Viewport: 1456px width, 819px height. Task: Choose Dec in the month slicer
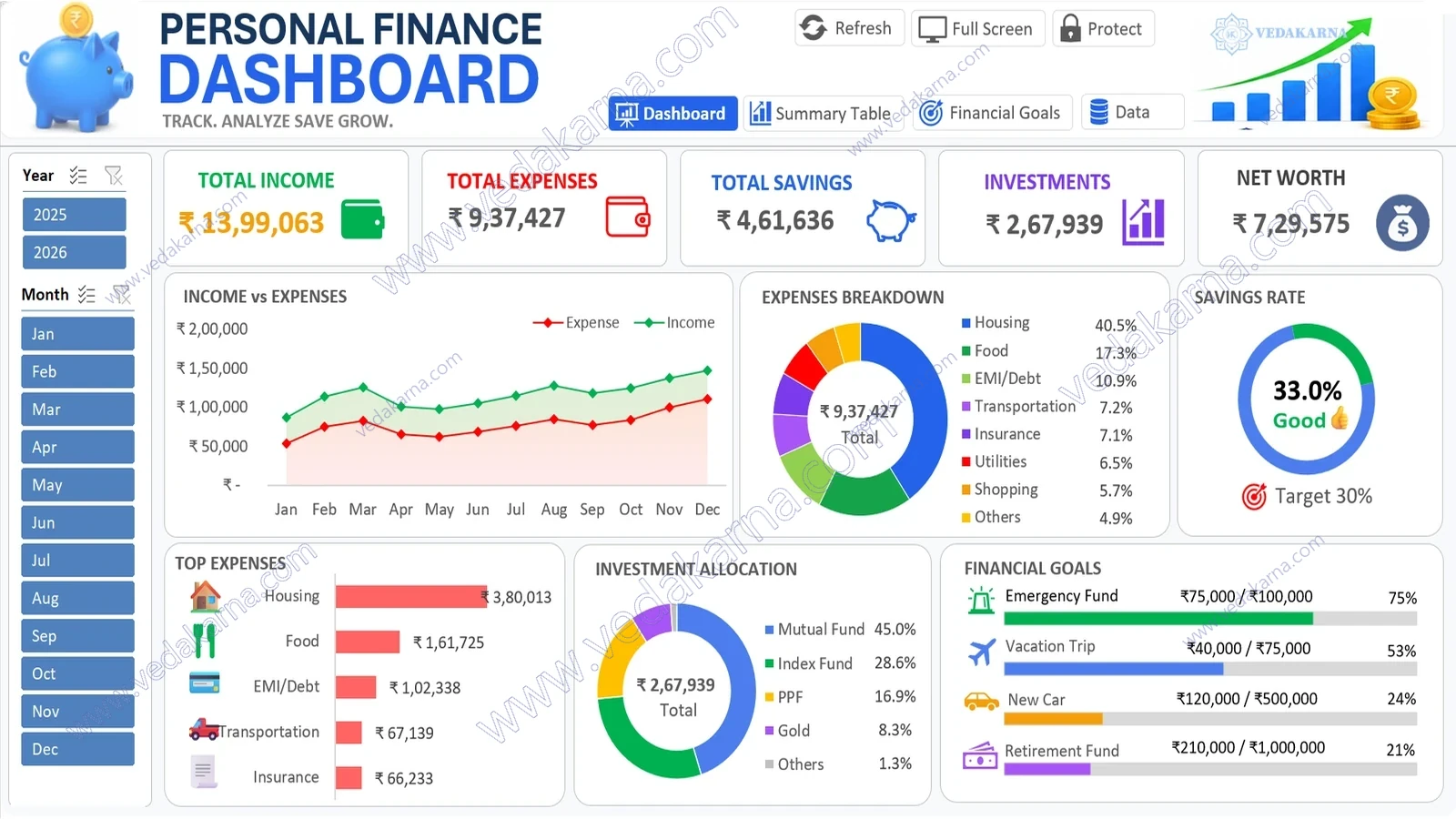(x=77, y=749)
